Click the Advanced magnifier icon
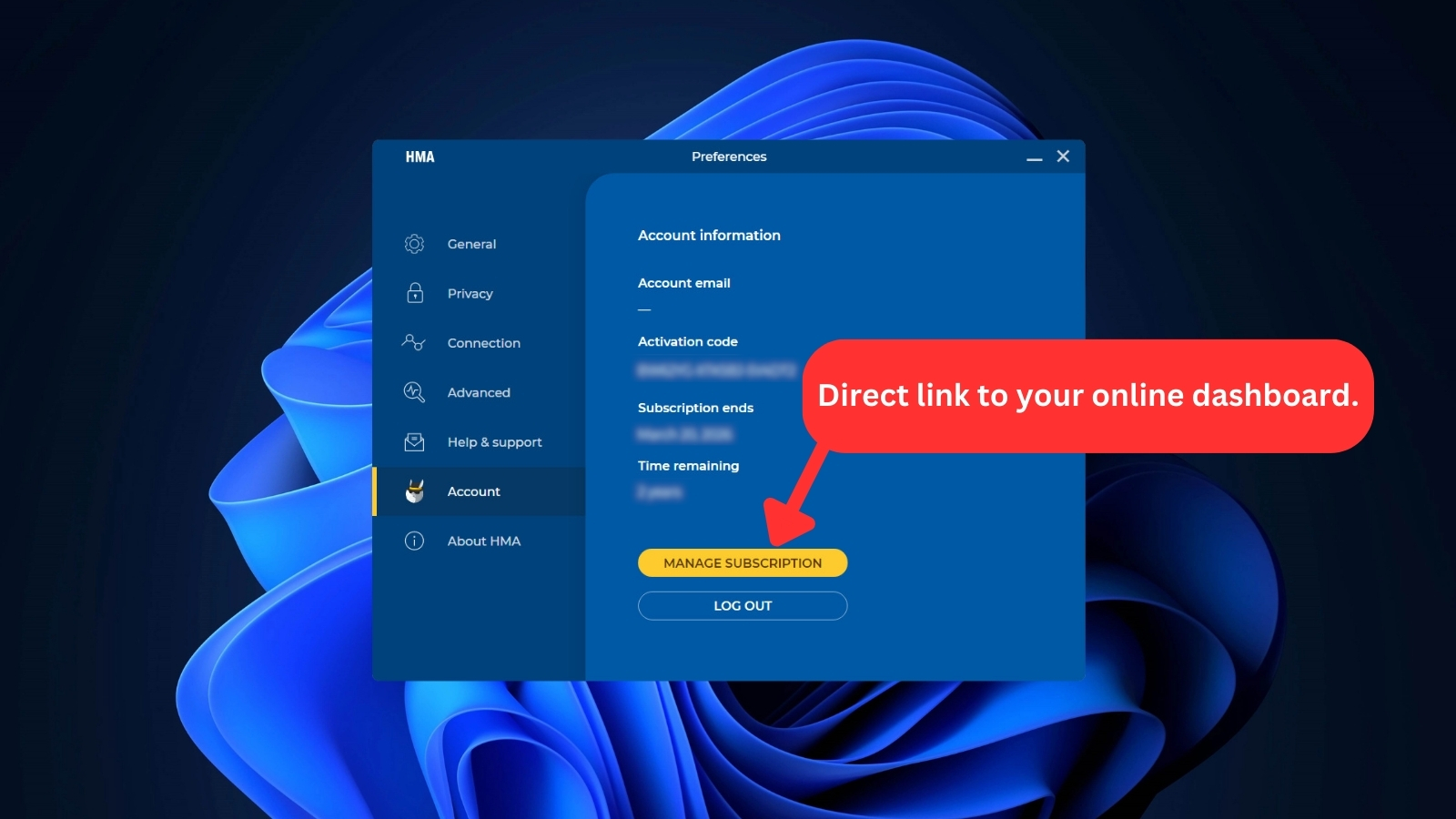This screenshot has width=1456, height=819. pyautogui.click(x=414, y=392)
